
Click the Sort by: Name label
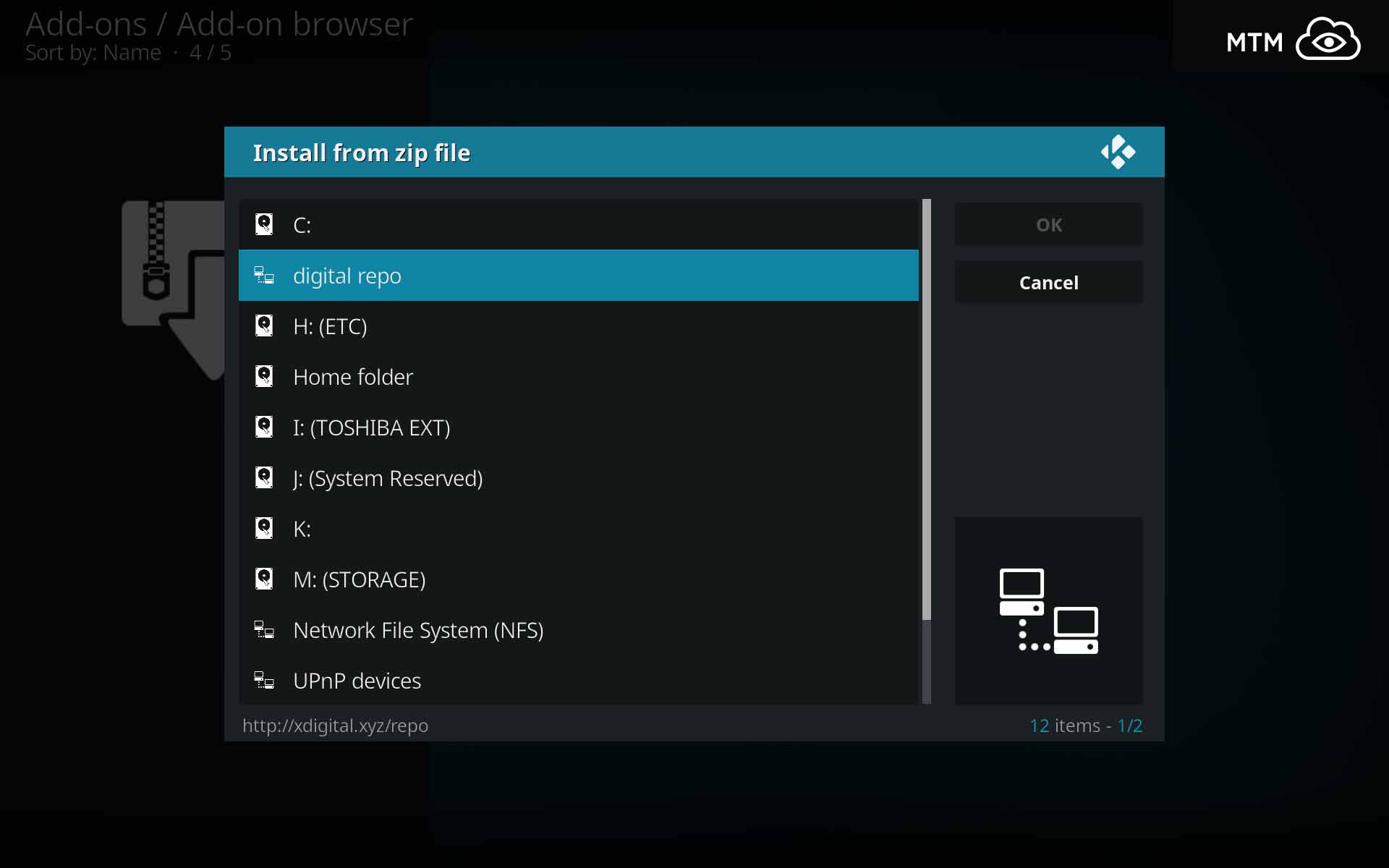[x=93, y=53]
